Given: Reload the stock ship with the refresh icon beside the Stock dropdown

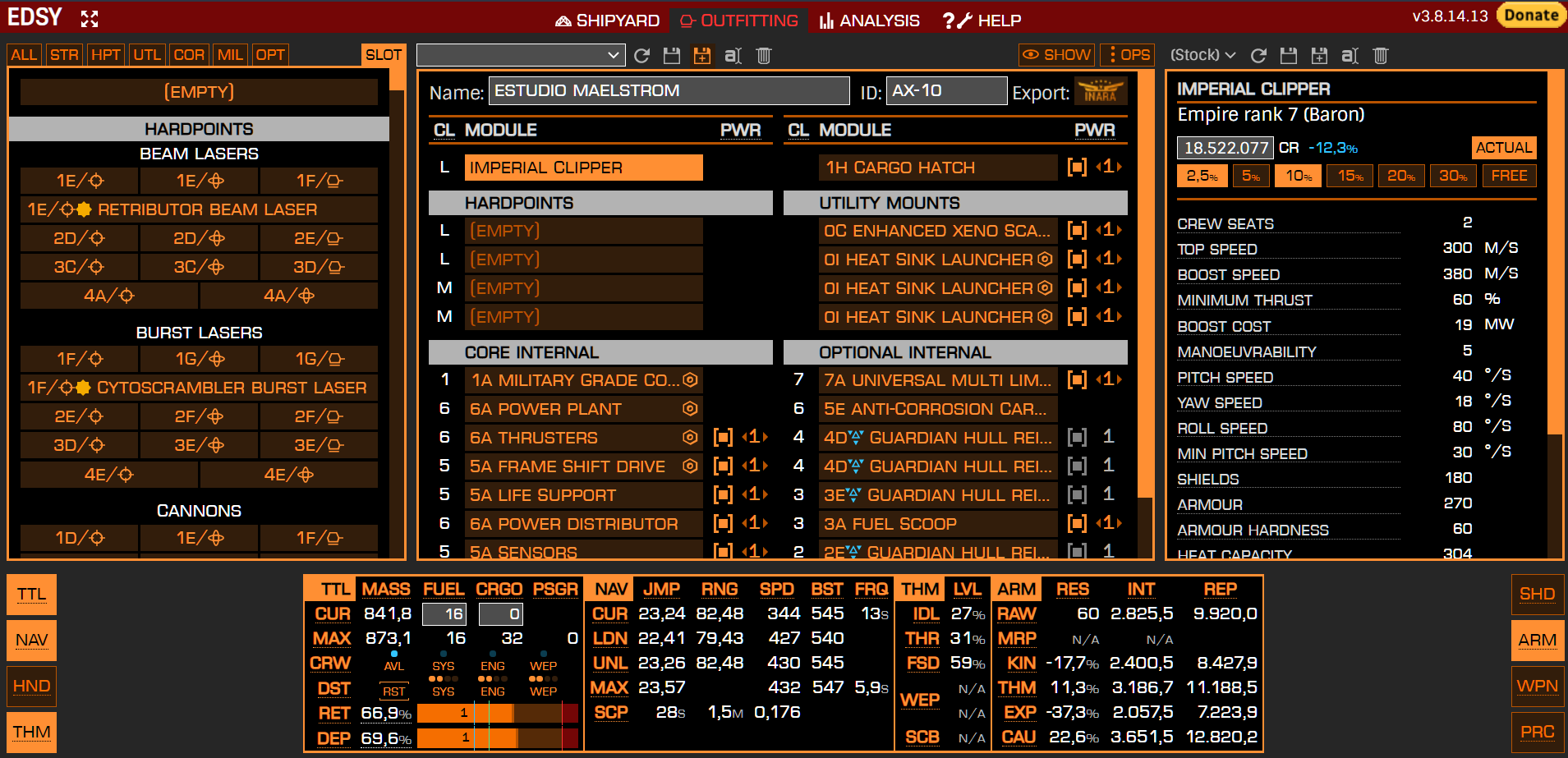Looking at the screenshot, I should 1258,56.
